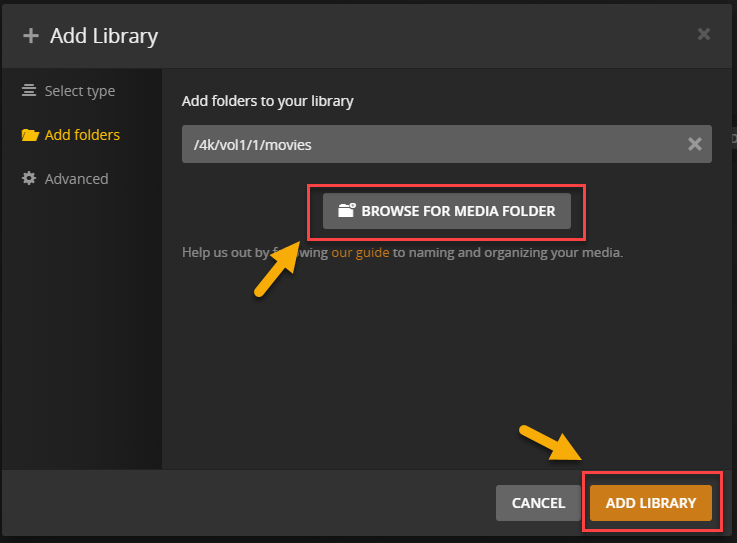737x543 pixels.
Task: Open the "our guide" link
Action: point(359,253)
